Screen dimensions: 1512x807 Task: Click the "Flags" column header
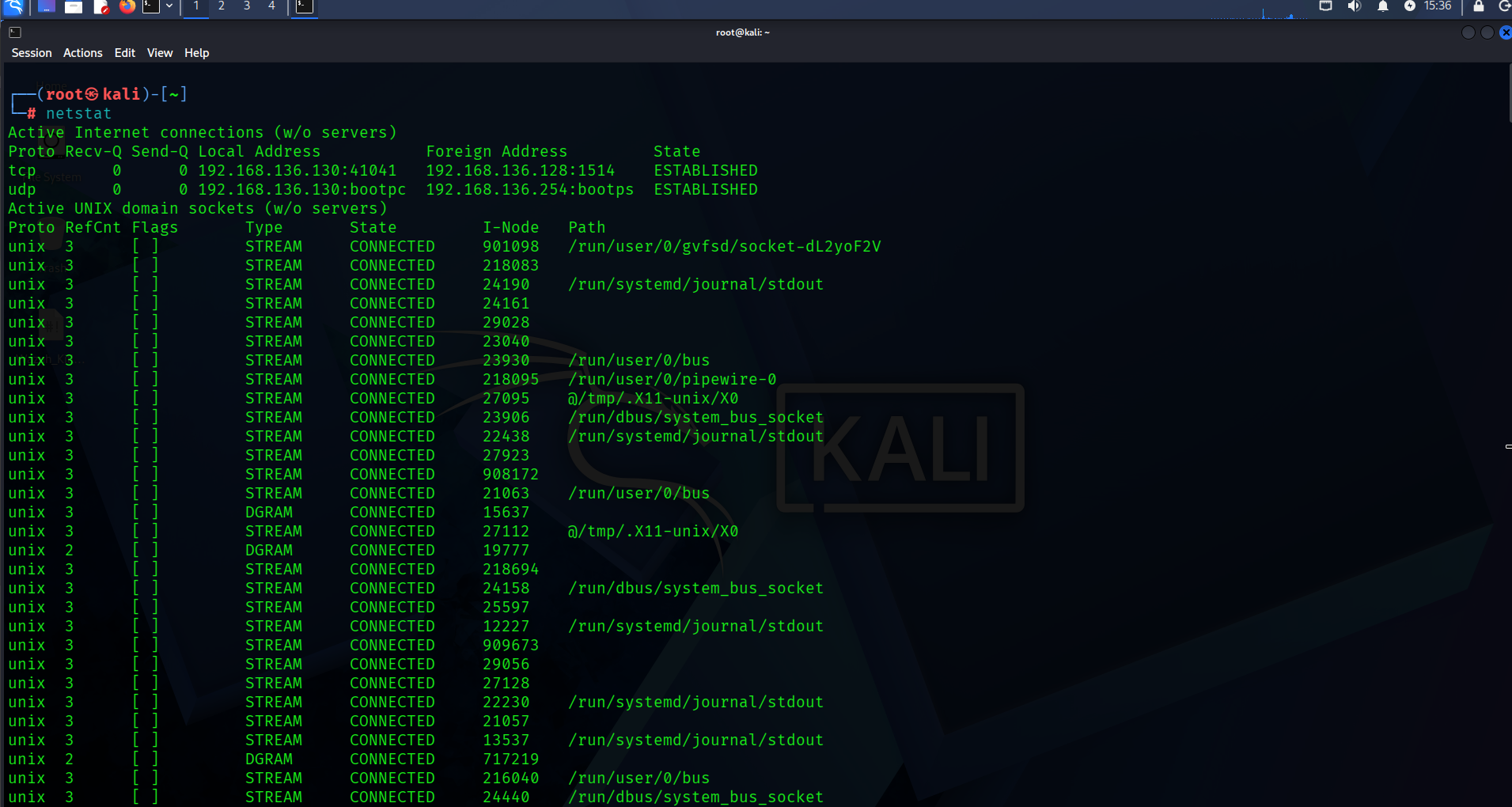click(x=155, y=228)
